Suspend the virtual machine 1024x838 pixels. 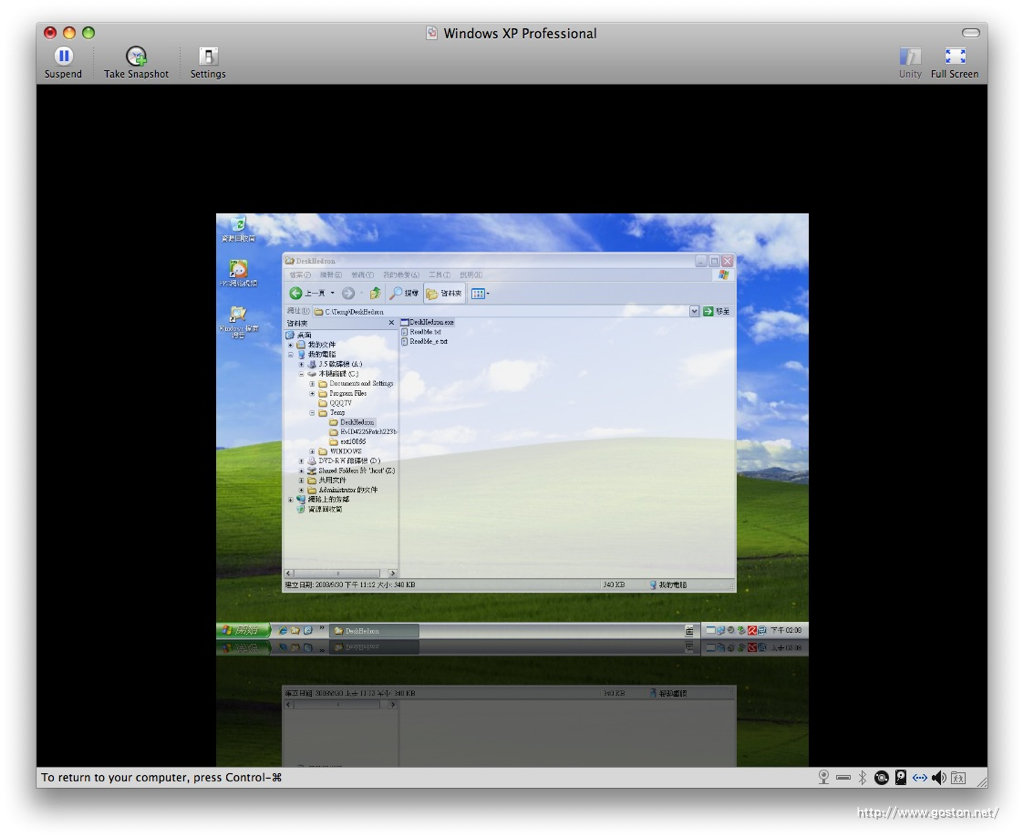coord(63,63)
